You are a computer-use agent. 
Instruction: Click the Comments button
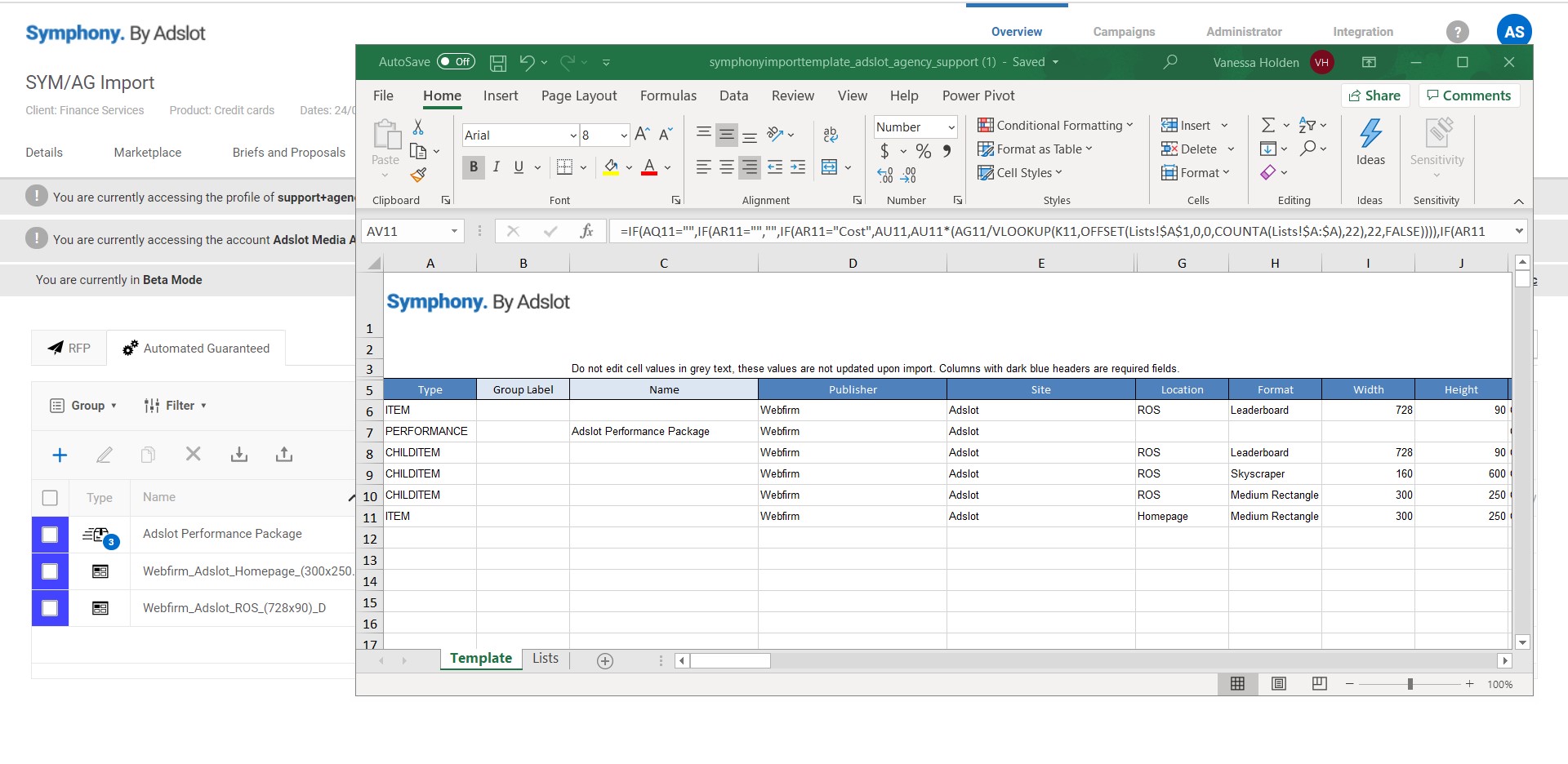[x=1468, y=95]
